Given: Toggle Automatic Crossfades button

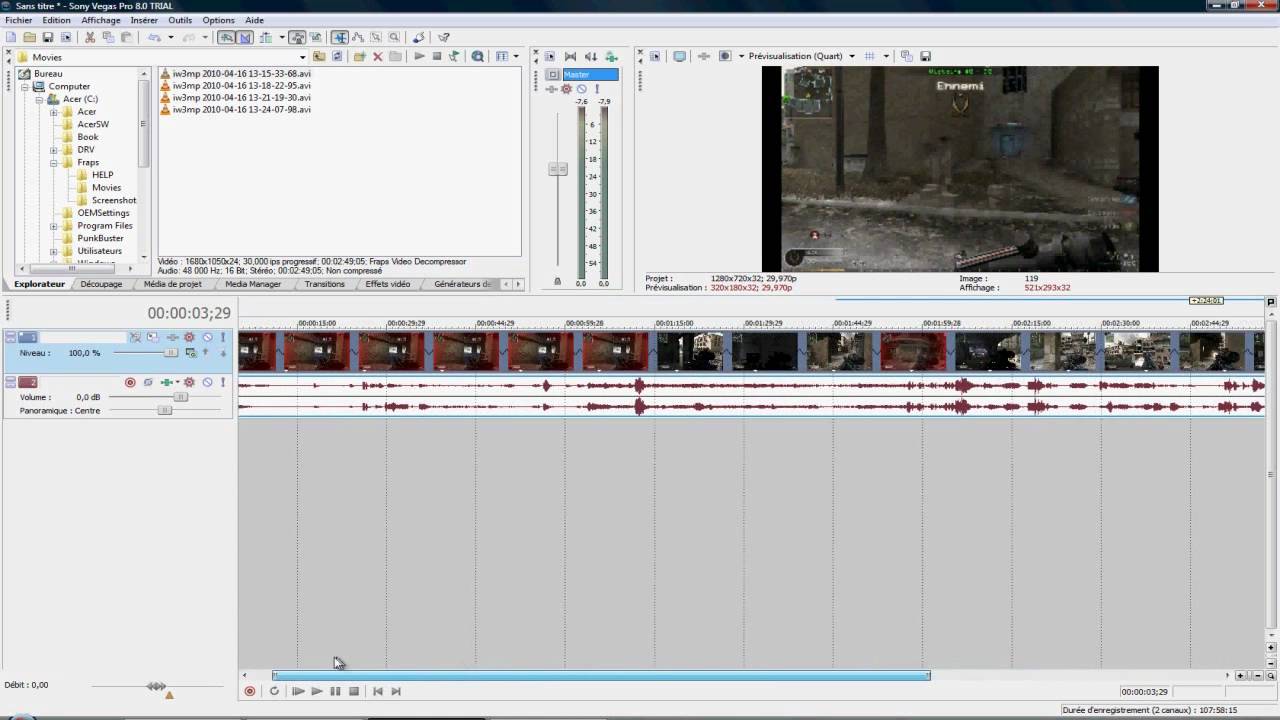Looking at the screenshot, I should tap(244, 37).
